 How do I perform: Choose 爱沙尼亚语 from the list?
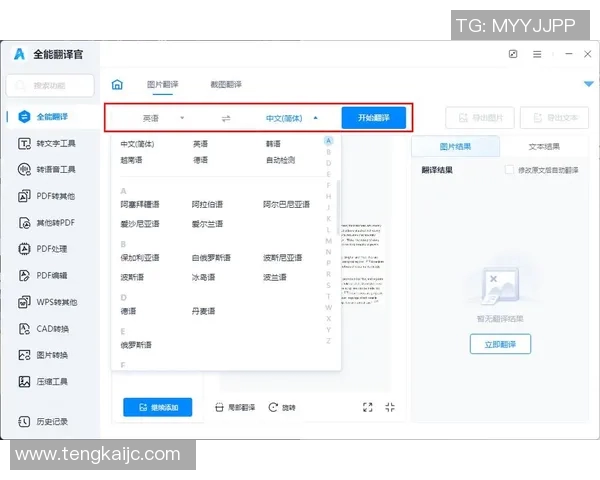[140, 224]
